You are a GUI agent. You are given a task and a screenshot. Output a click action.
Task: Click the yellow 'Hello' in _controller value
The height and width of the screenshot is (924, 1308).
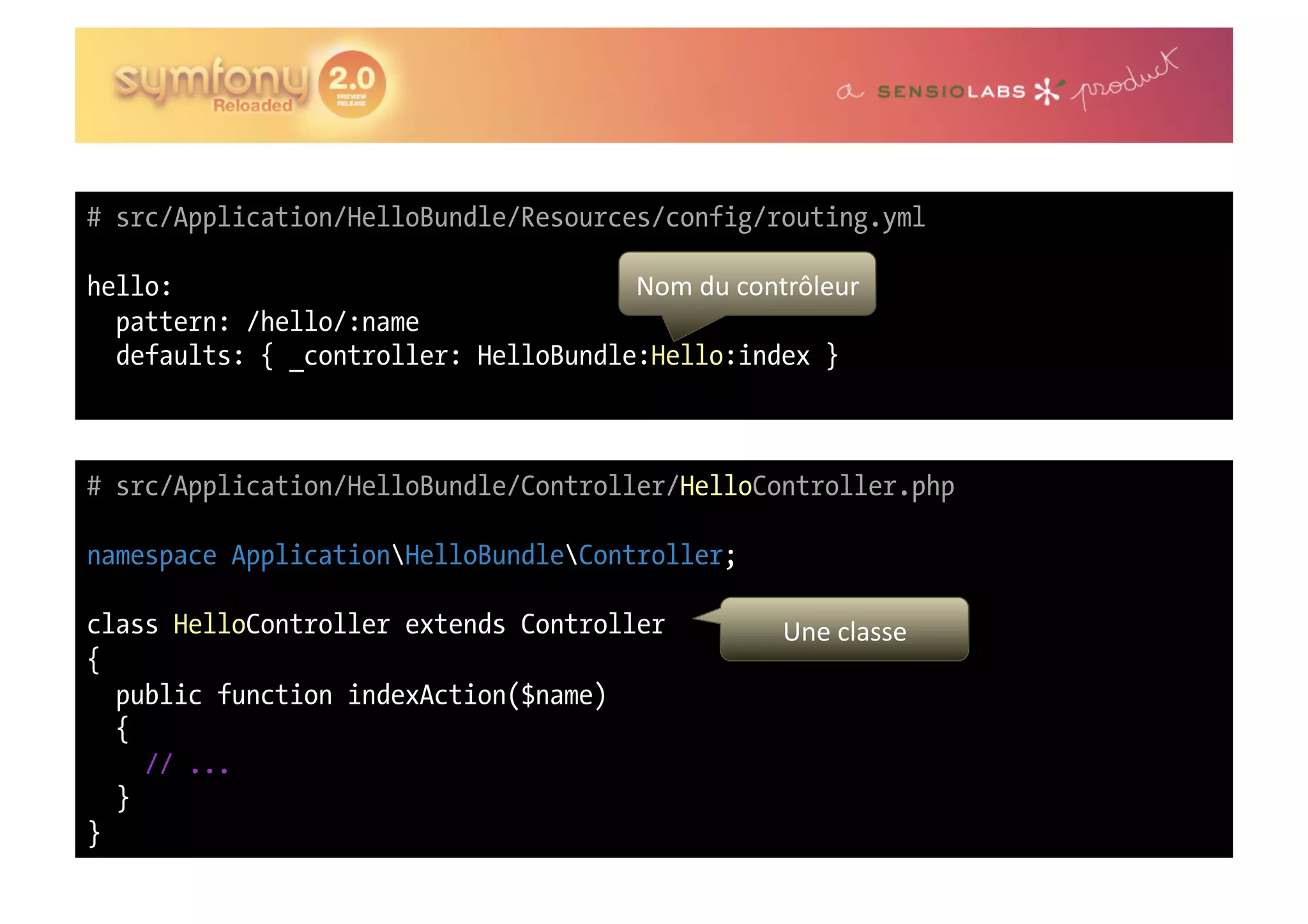687,356
